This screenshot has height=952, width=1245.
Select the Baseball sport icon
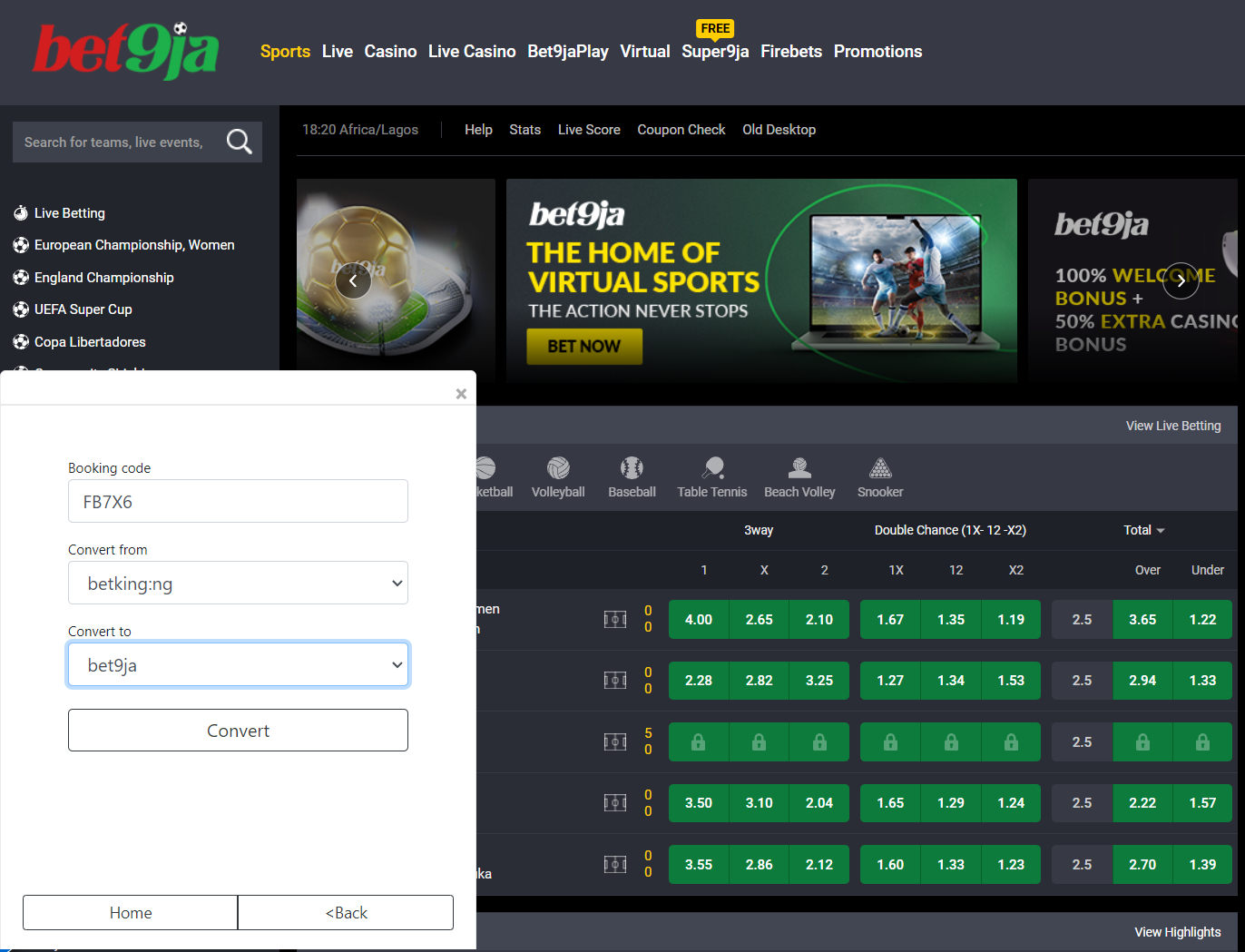tap(632, 477)
